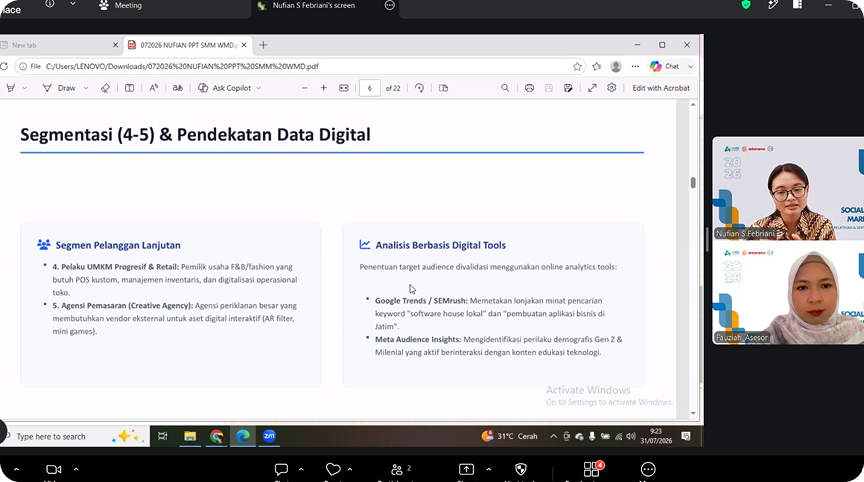The height and width of the screenshot is (482, 864).
Task: Click Edit with Acrobat
Action: pyautogui.click(x=661, y=88)
